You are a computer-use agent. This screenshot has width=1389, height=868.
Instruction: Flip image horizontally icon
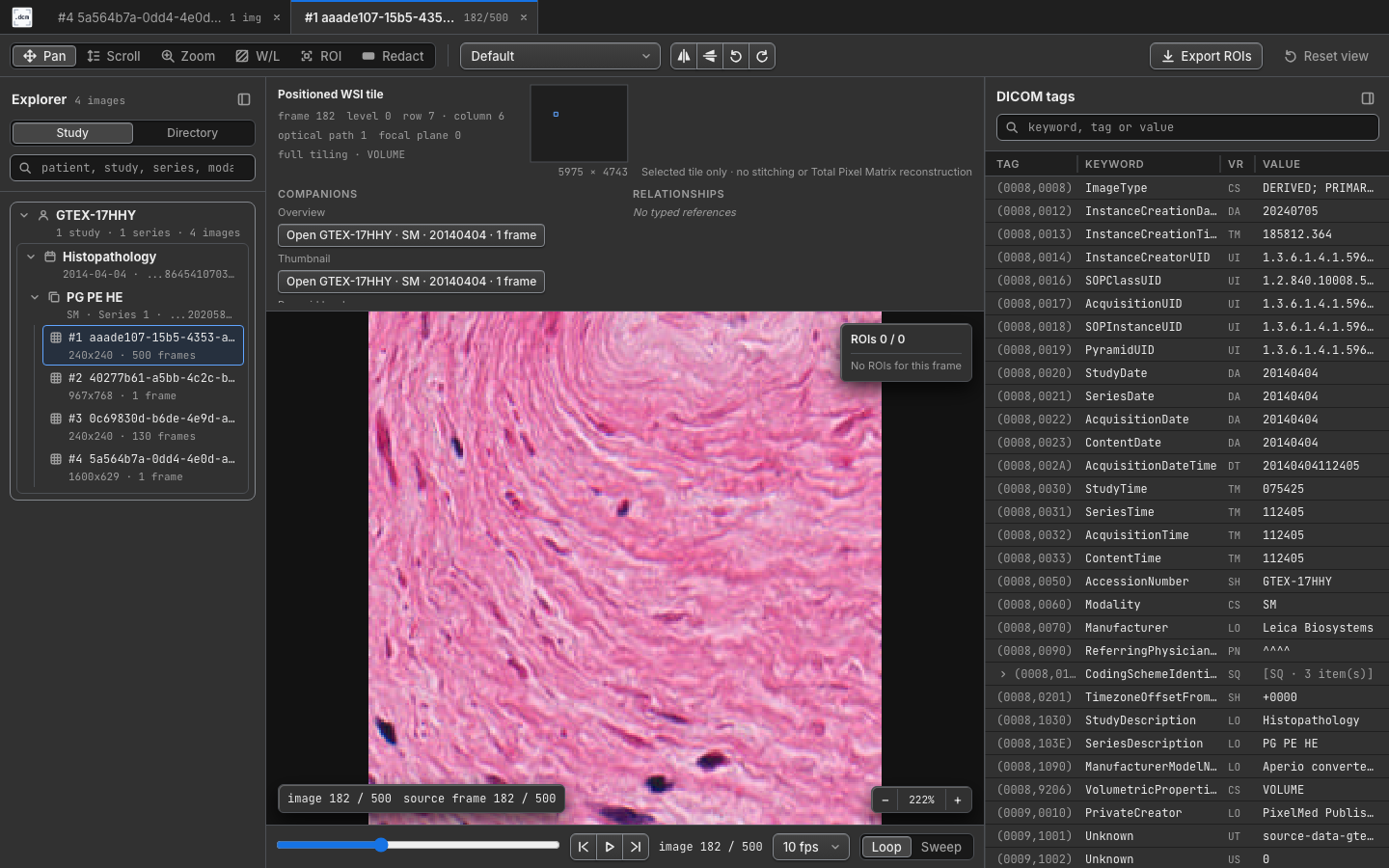(684, 56)
